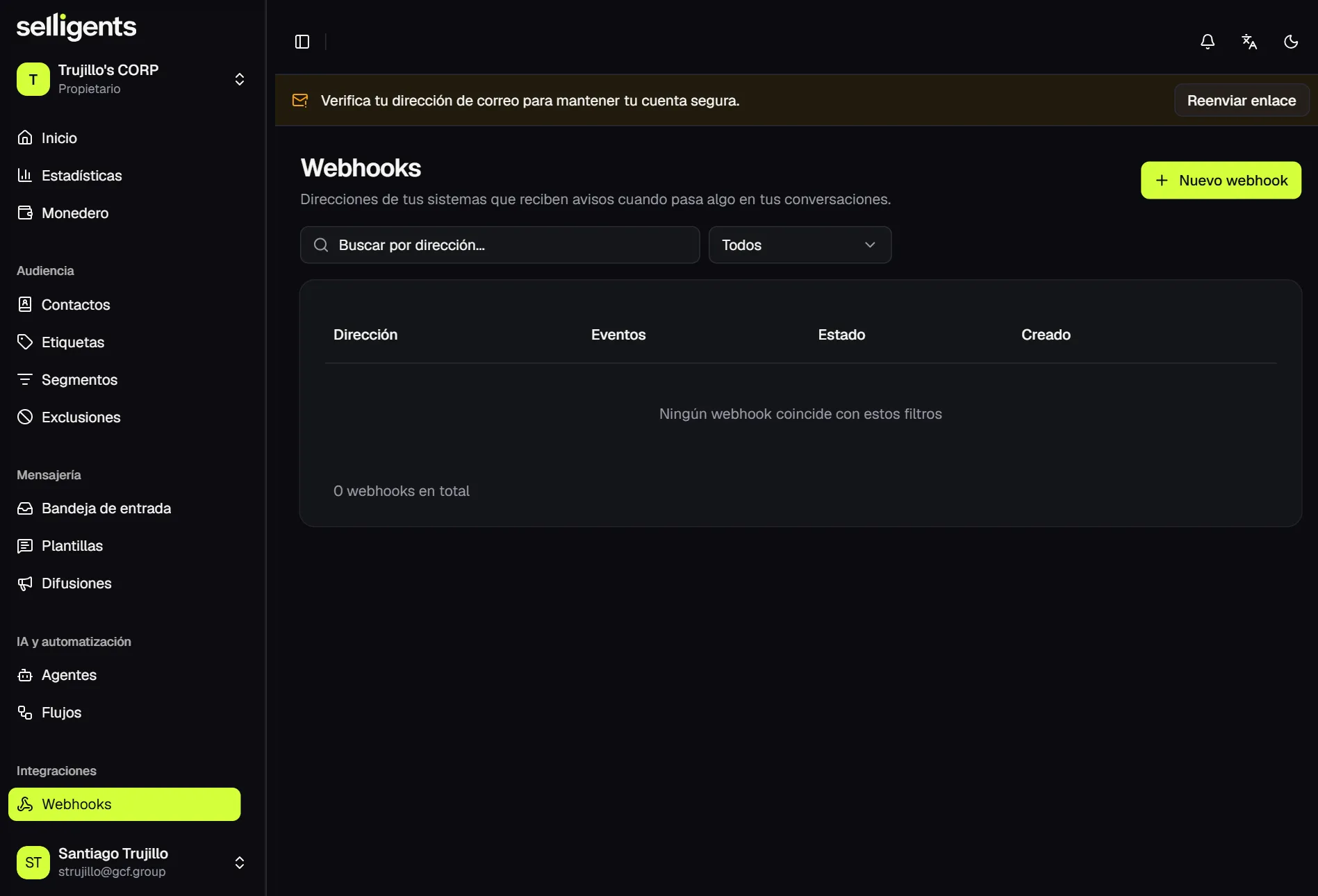Image resolution: width=1318 pixels, height=896 pixels.
Task: Toggle dark mode moon icon
Action: point(1291,42)
